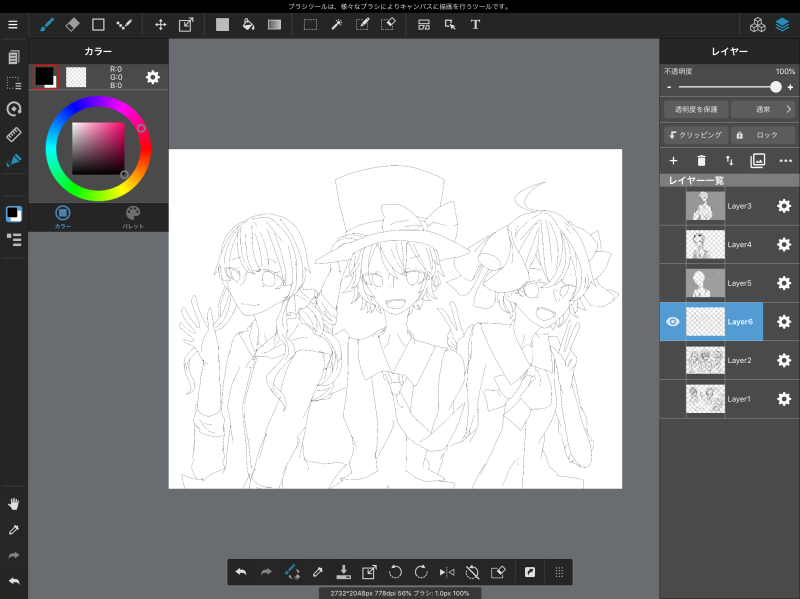Toggle Layer6 visibility eye
800x599 pixels.
pyautogui.click(x=673, y=321)
